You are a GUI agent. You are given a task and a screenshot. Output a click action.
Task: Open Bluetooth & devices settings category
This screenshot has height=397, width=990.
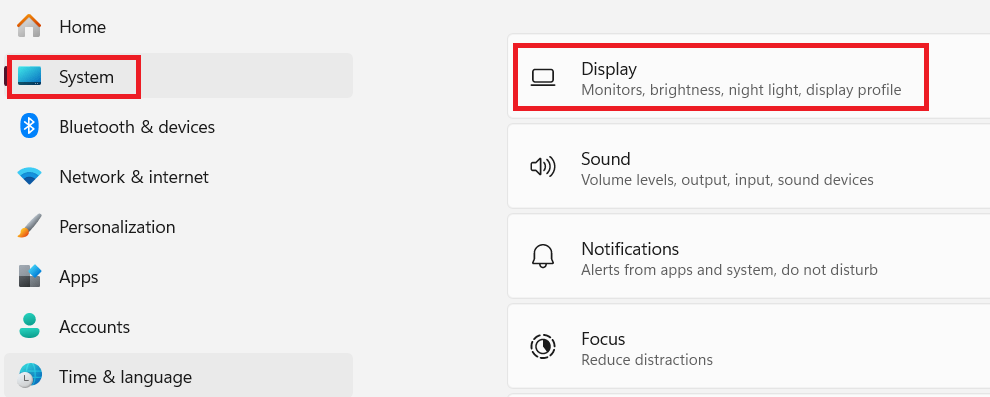178,127
